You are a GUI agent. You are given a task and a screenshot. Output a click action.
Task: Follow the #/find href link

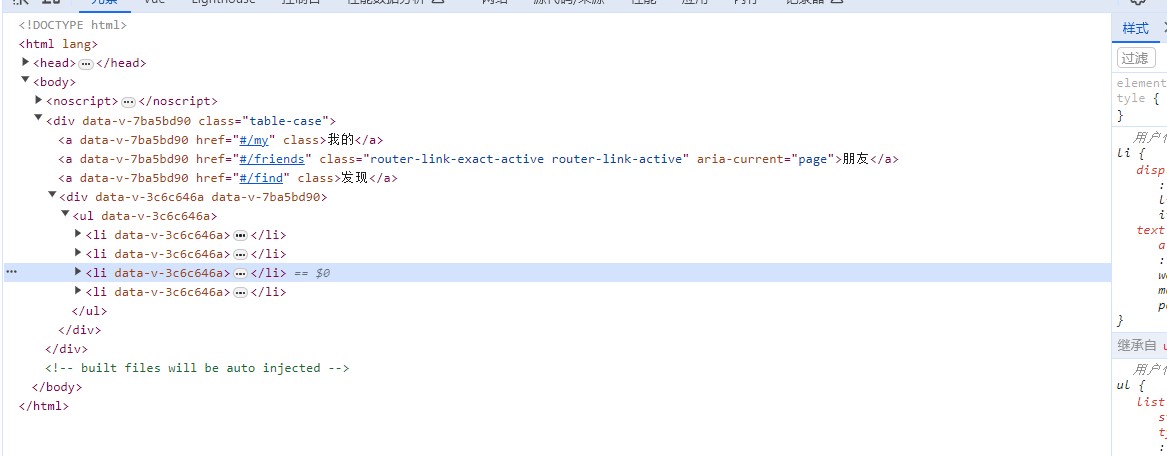[261, 178]
